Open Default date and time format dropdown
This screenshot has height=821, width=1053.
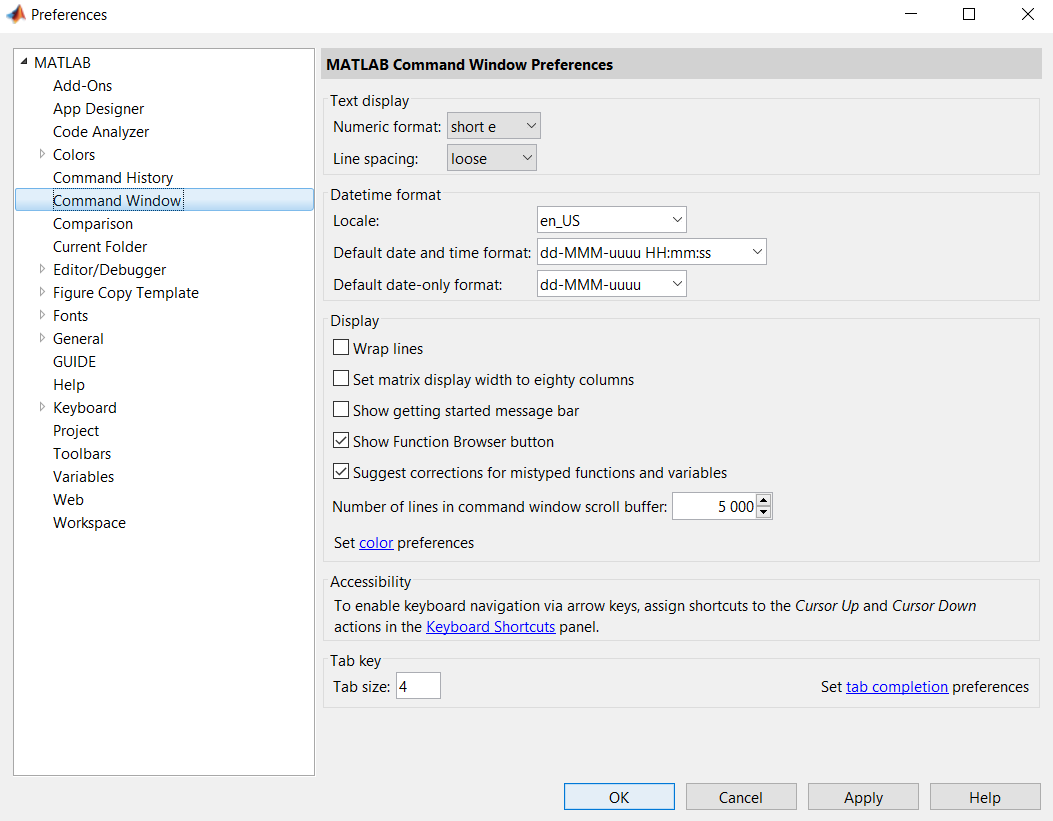click(651, 252)
